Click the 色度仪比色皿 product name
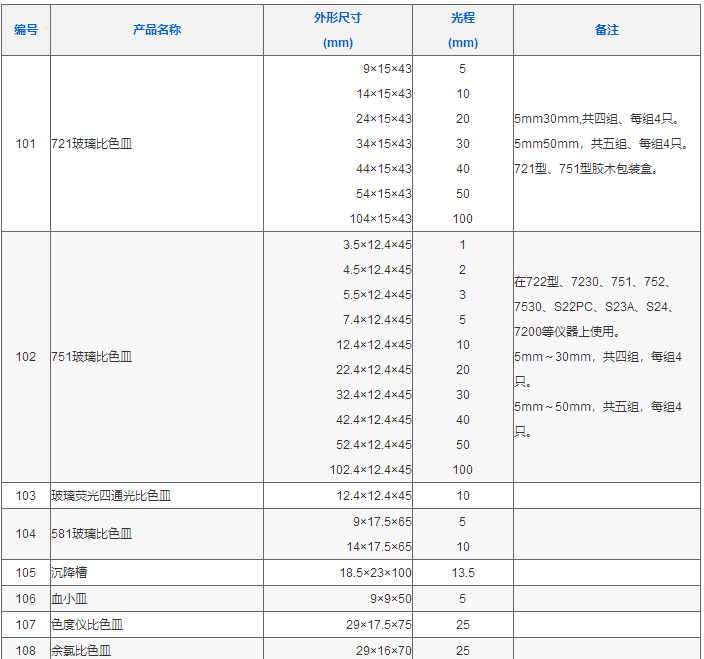The height and width of the screenshot is (659, 704). (x=87, y=625)
